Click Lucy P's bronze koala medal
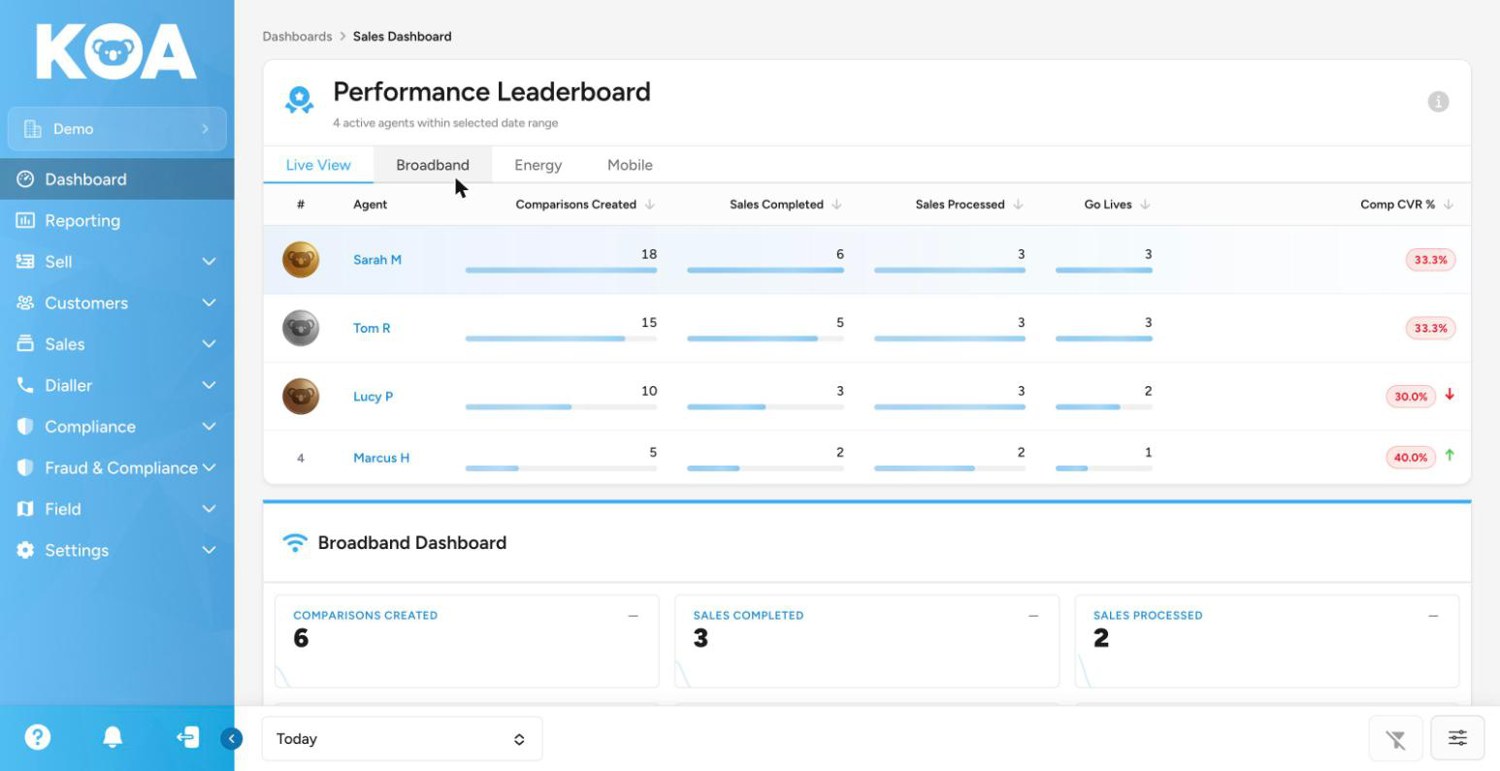Screen dimensions: 1500x771 tap(301, 396)
